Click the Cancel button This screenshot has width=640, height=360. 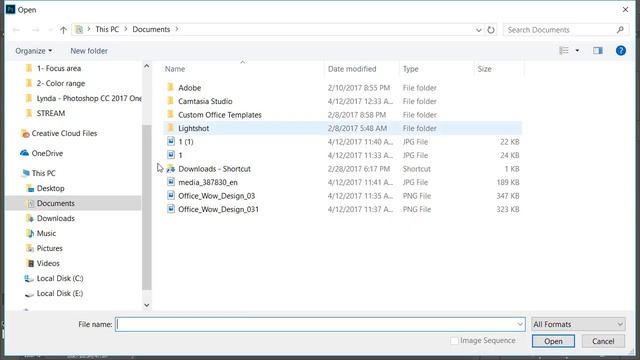[x=603, y=341]
